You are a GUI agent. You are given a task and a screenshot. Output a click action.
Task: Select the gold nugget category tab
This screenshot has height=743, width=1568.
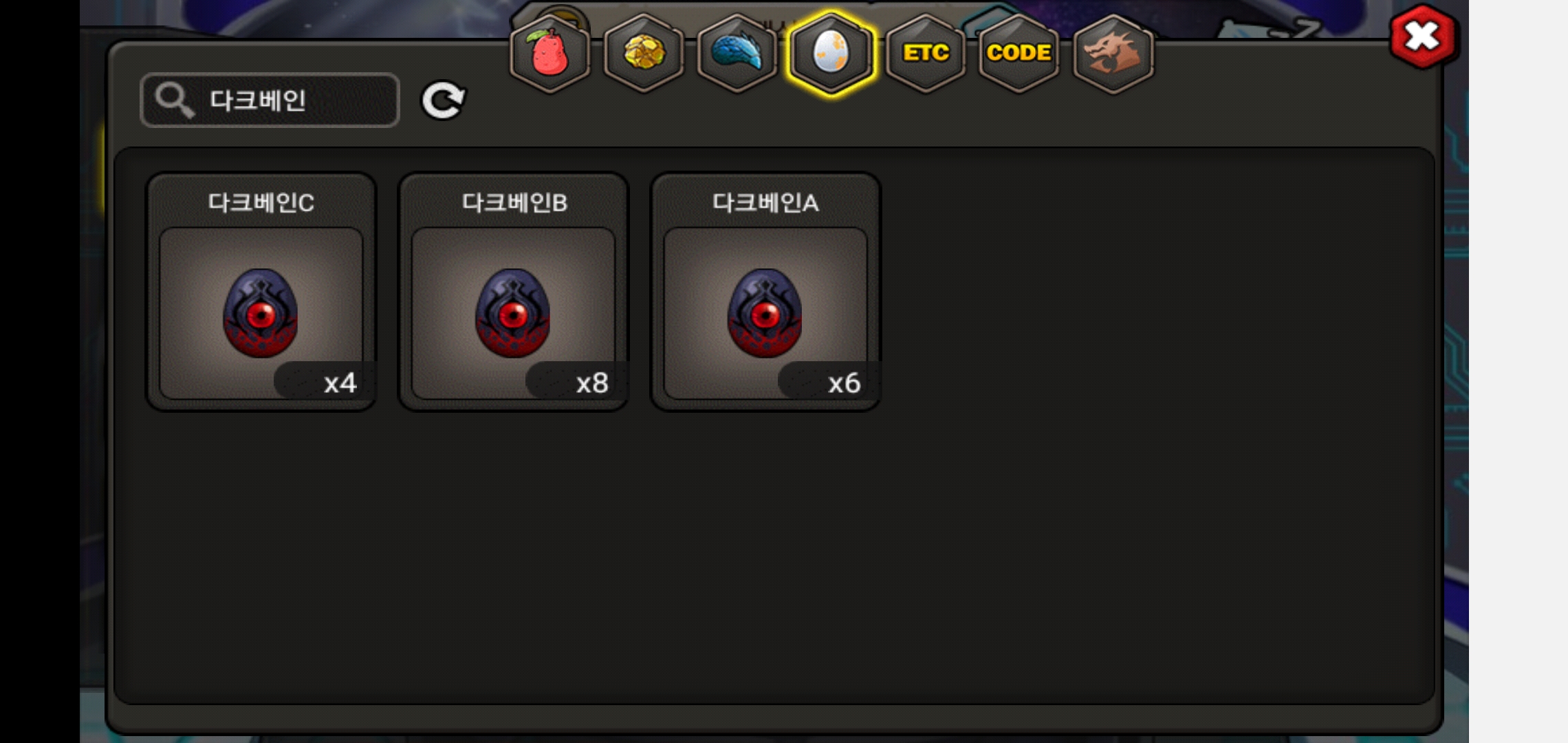click(x=644, y=54)
